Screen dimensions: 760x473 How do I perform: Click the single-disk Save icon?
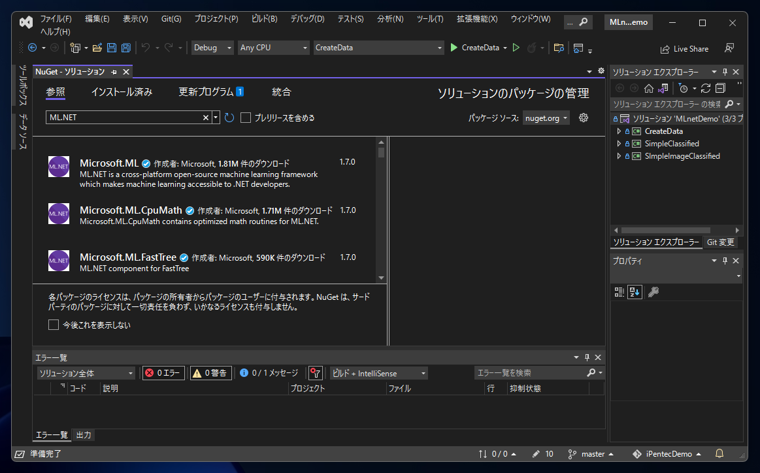[111, 47]
